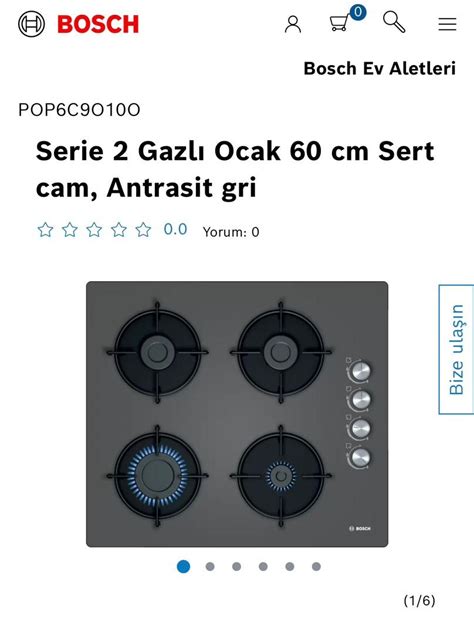The width and height of the screenshot is (474, 633).
Task: Select the first carousel dot indicator
Action: [183, 566]
